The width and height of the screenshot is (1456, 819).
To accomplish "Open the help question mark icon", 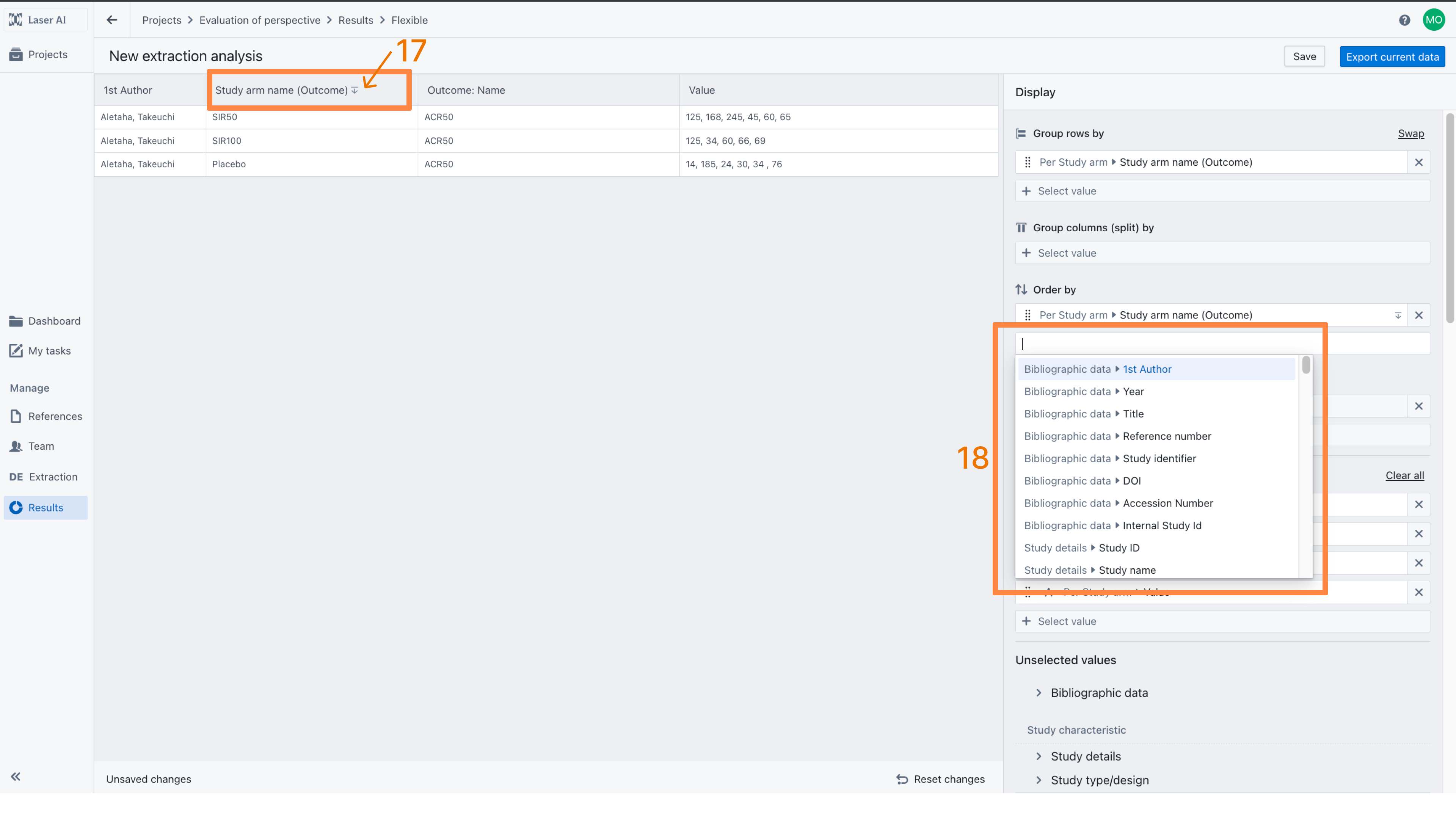I will [1404, 20].
